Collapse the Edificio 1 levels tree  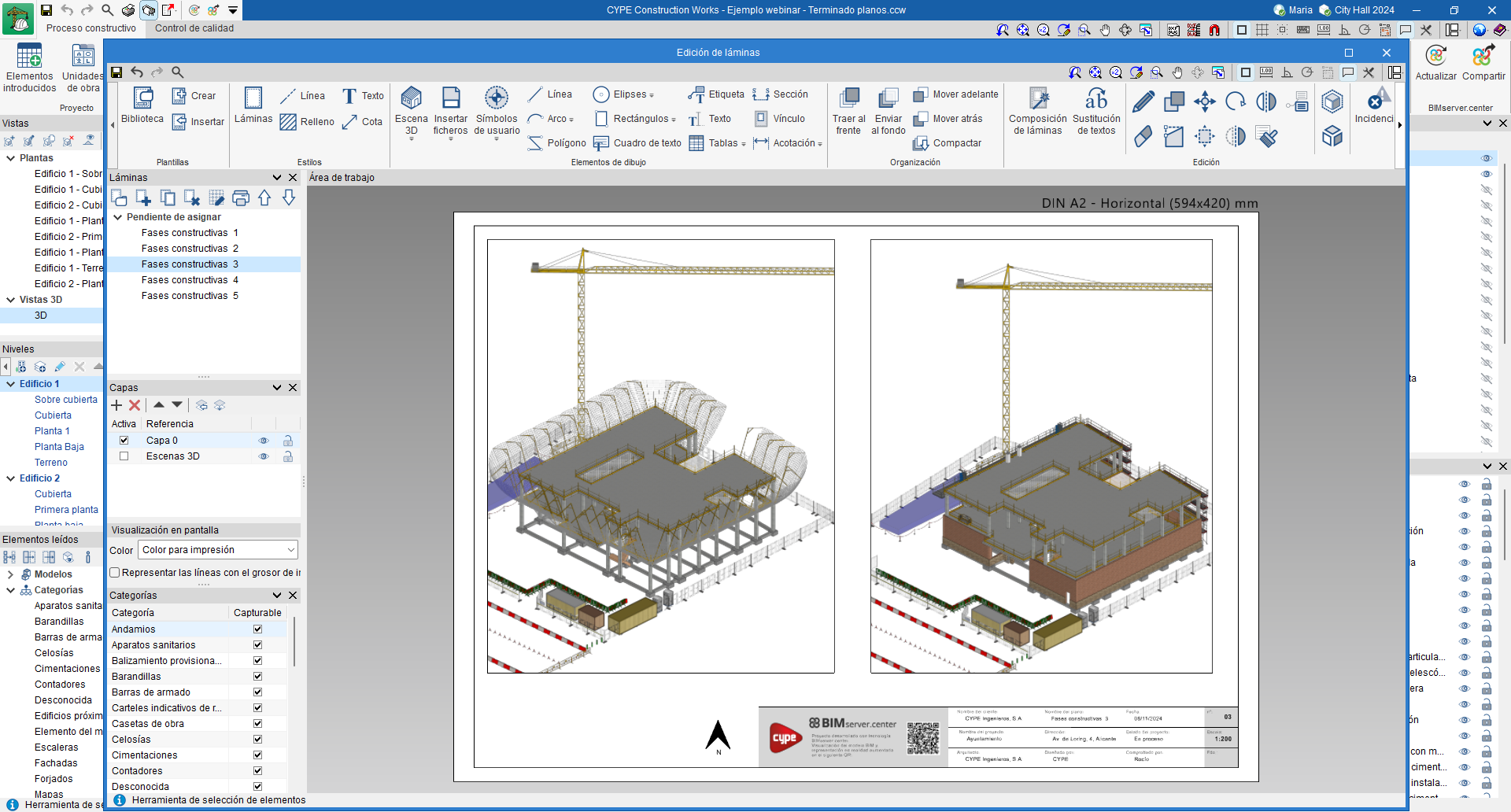click(11, 384)
